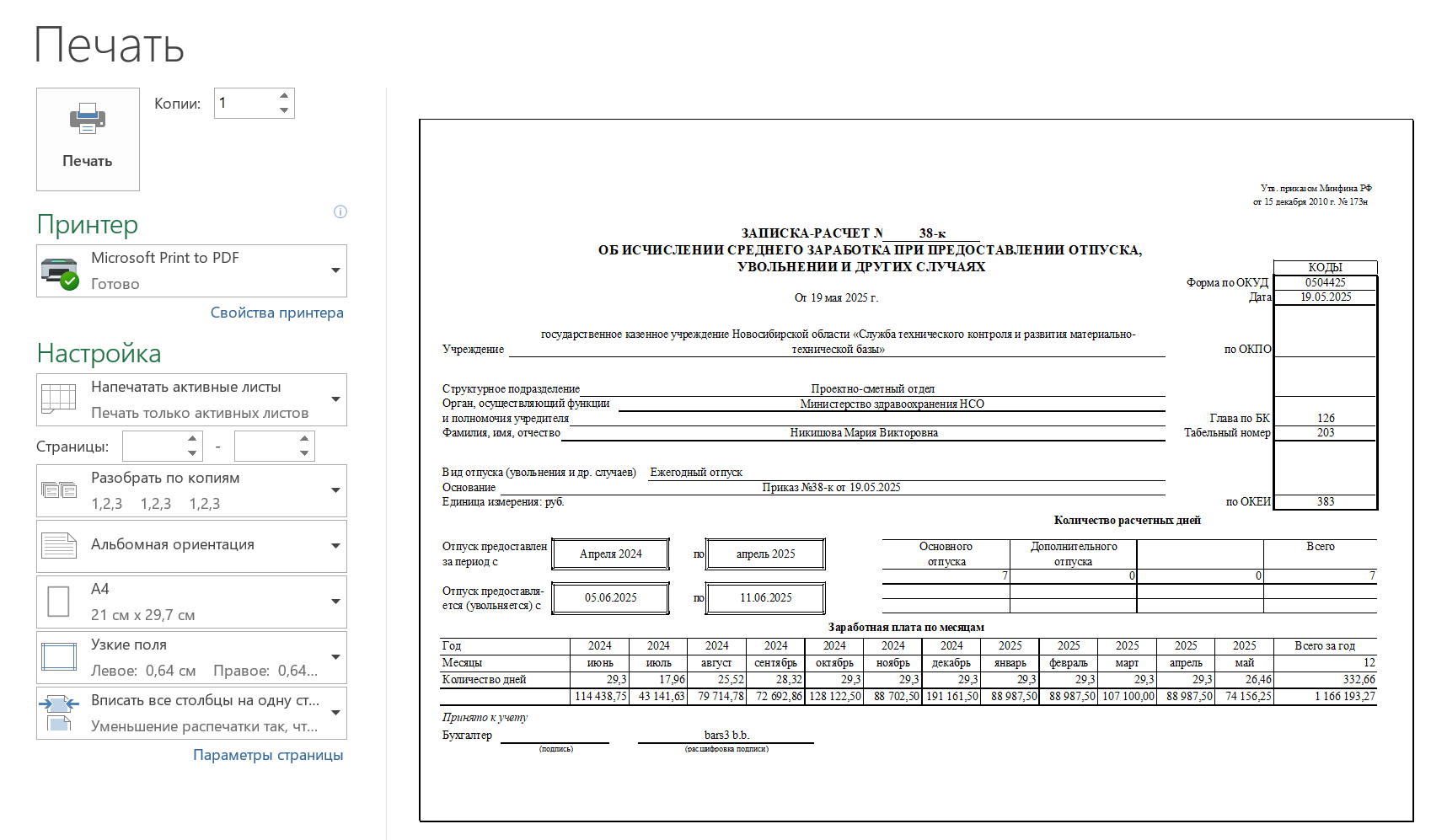Click the active sheets grid icon
The image size is (1431, 840).
tap(59, 399)
